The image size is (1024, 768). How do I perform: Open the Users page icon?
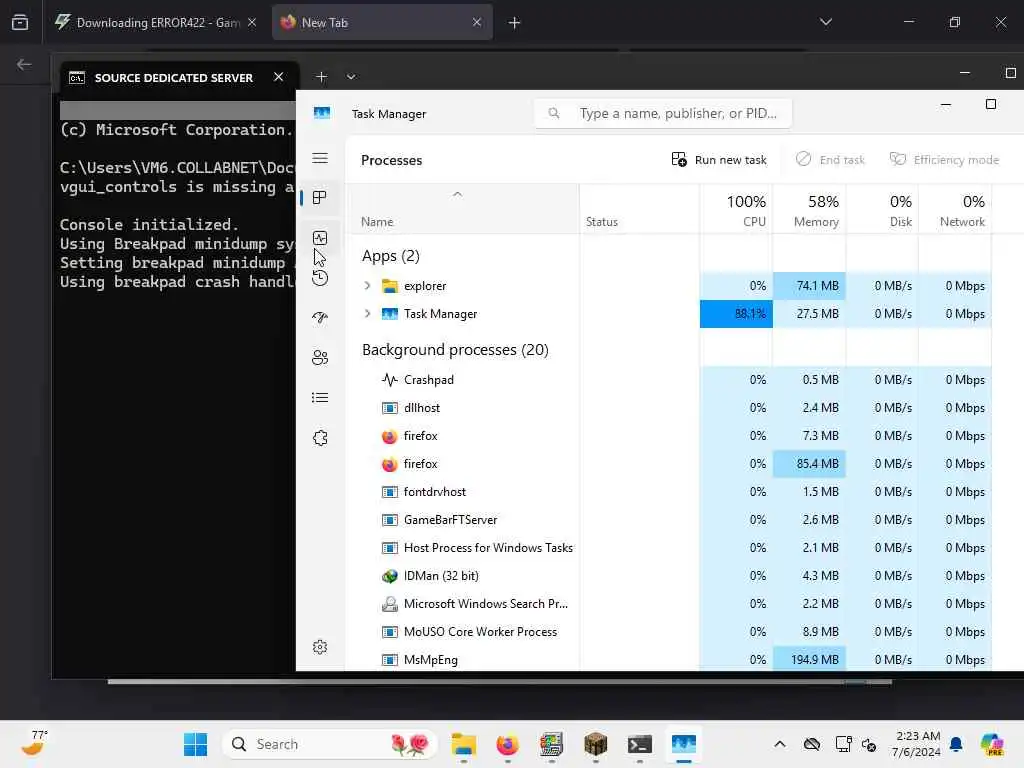(x=320, y=358)
